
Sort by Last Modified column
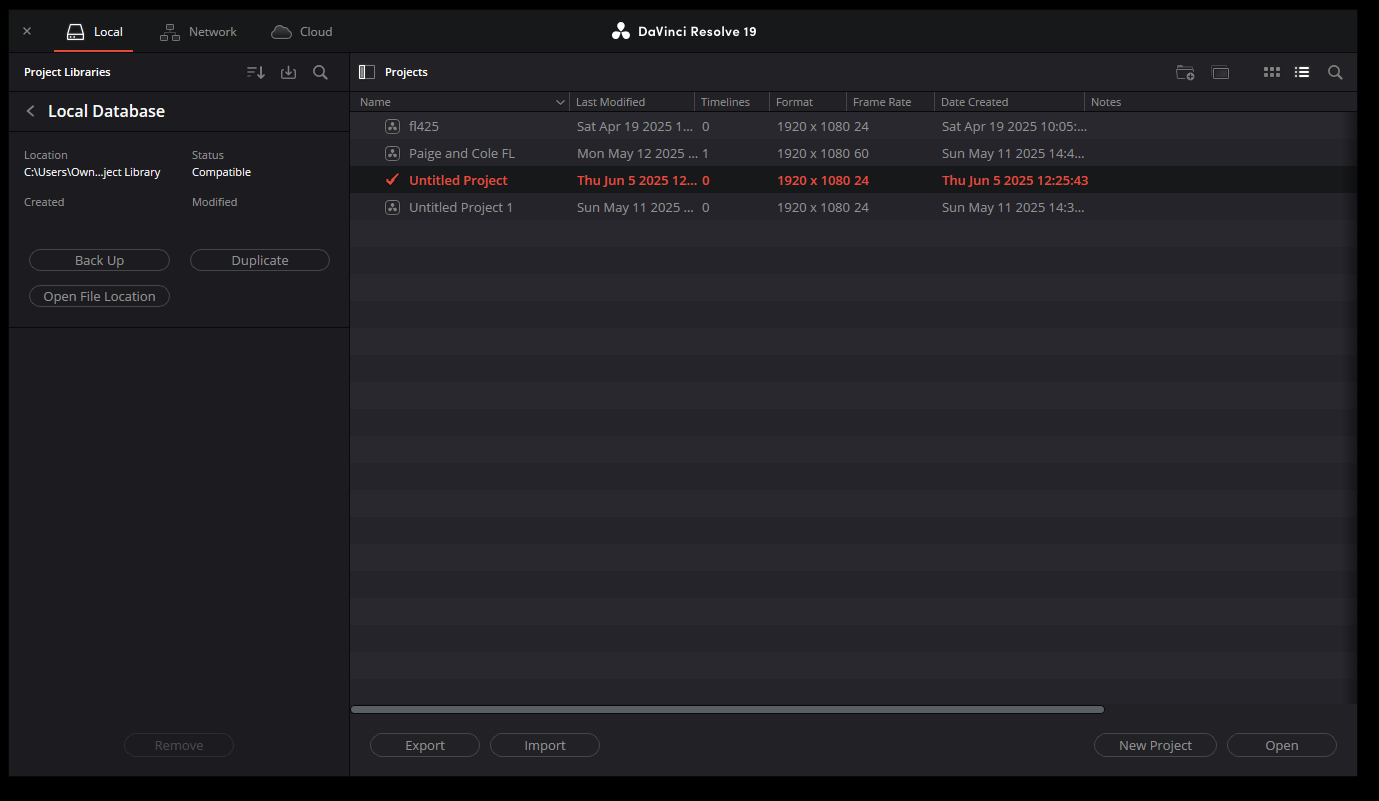[x=632, y=102]
